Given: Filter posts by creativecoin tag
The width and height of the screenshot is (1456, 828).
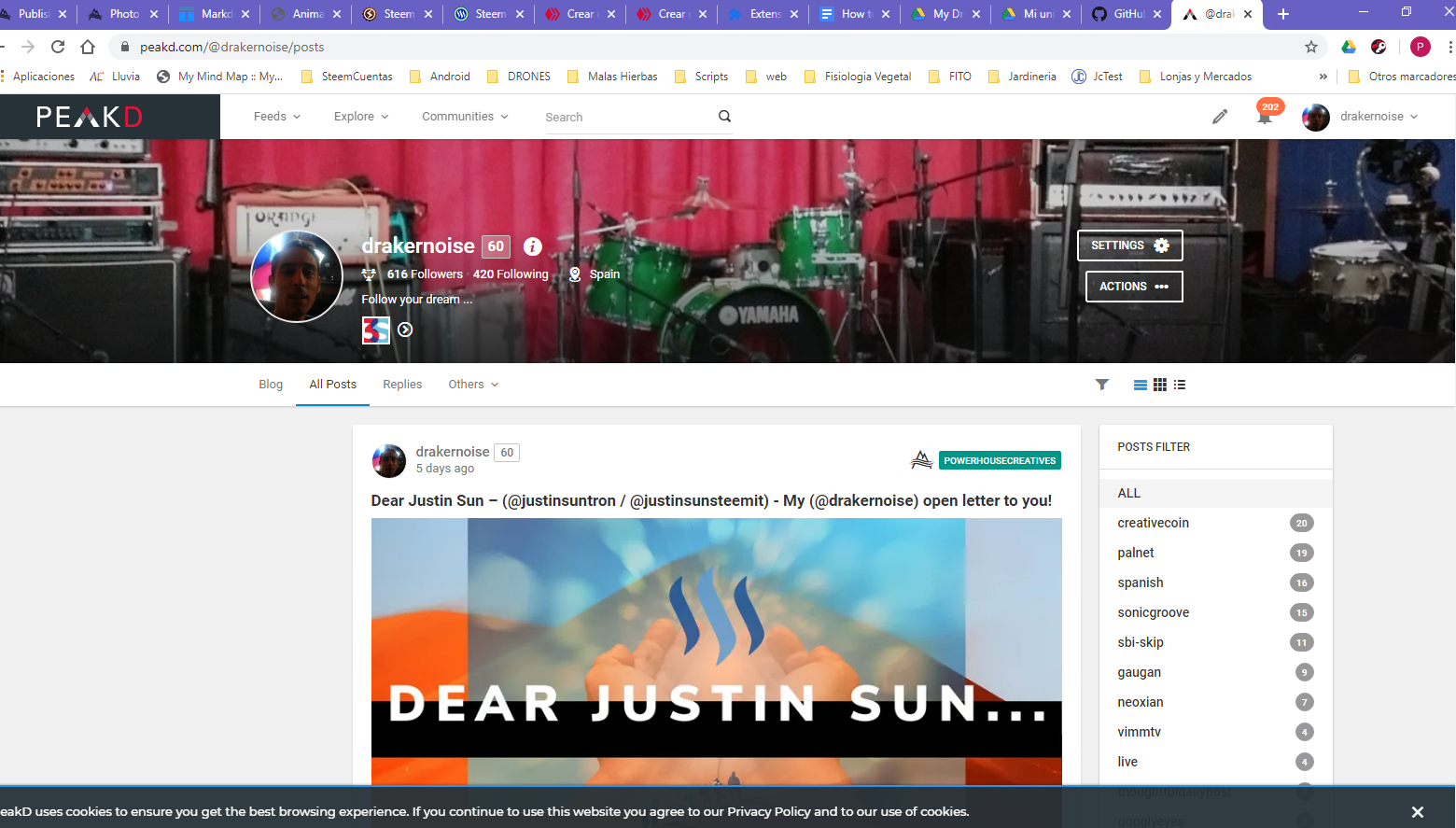Looking at the screenshot, I should click(x=1216, y=523).
